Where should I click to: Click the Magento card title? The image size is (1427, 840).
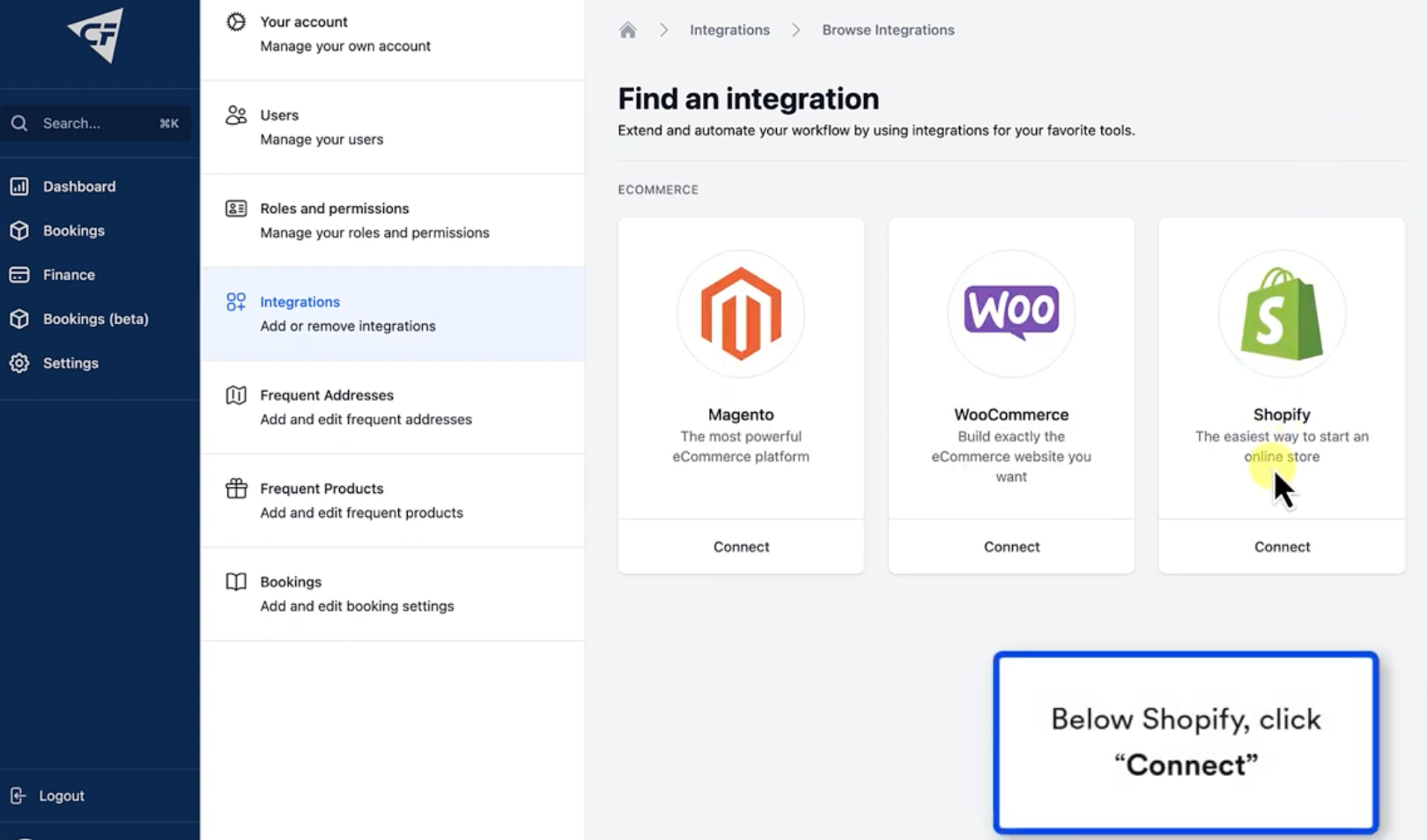pyautogui.click(x=741, y=415)
